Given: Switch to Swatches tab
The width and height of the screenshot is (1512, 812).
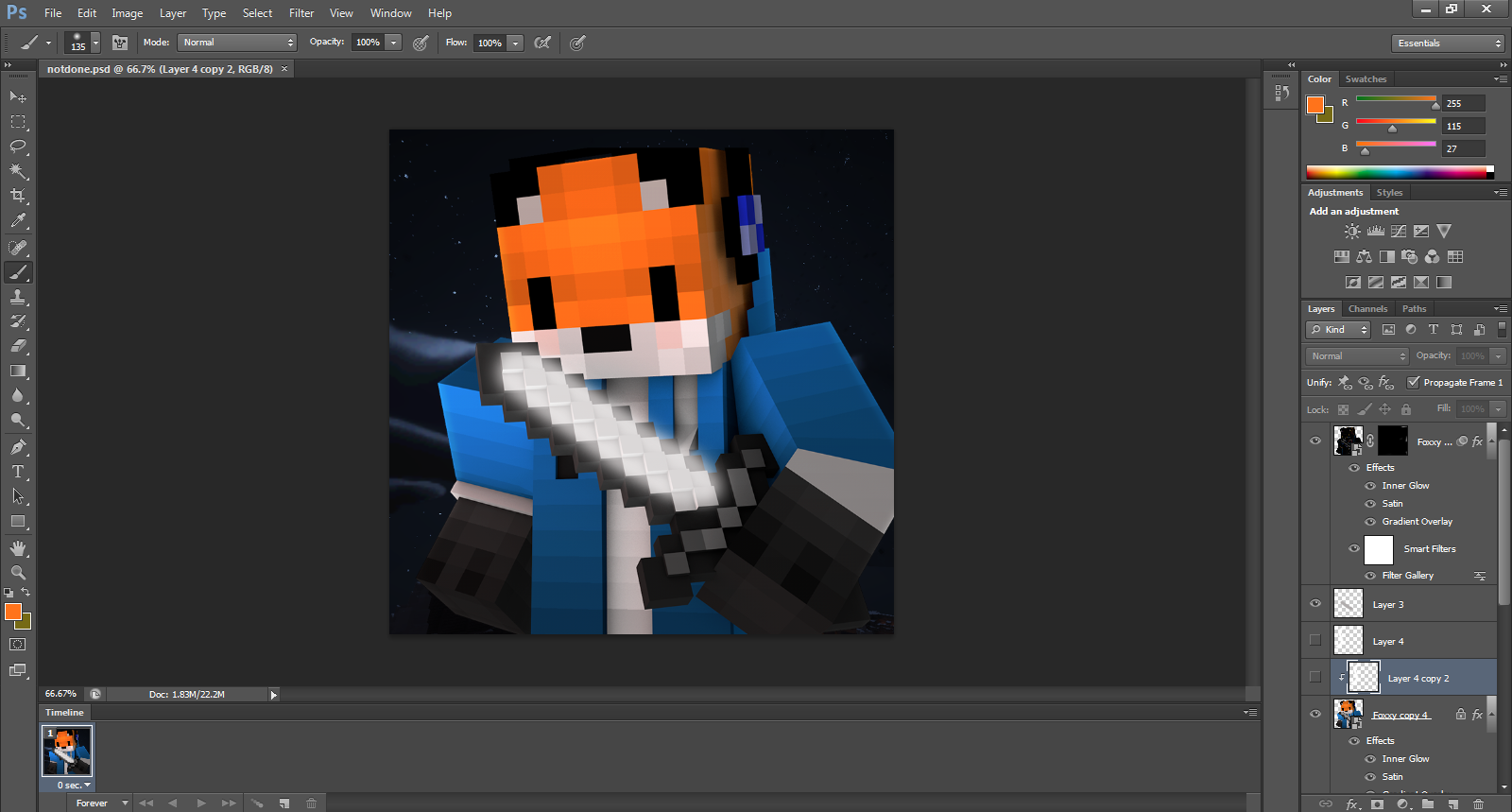Looking at the screenshot, I should tap(1366, 79).
